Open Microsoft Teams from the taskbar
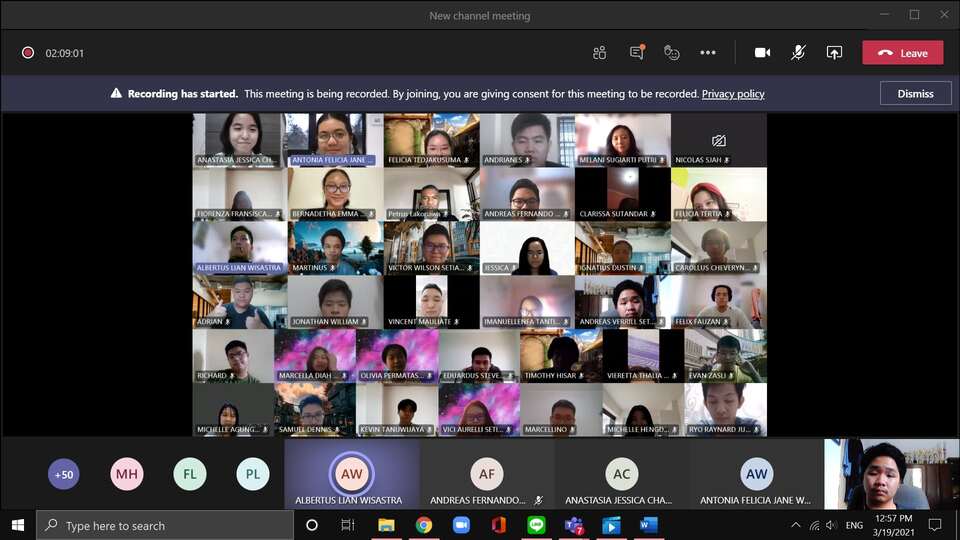 (574, 525)
